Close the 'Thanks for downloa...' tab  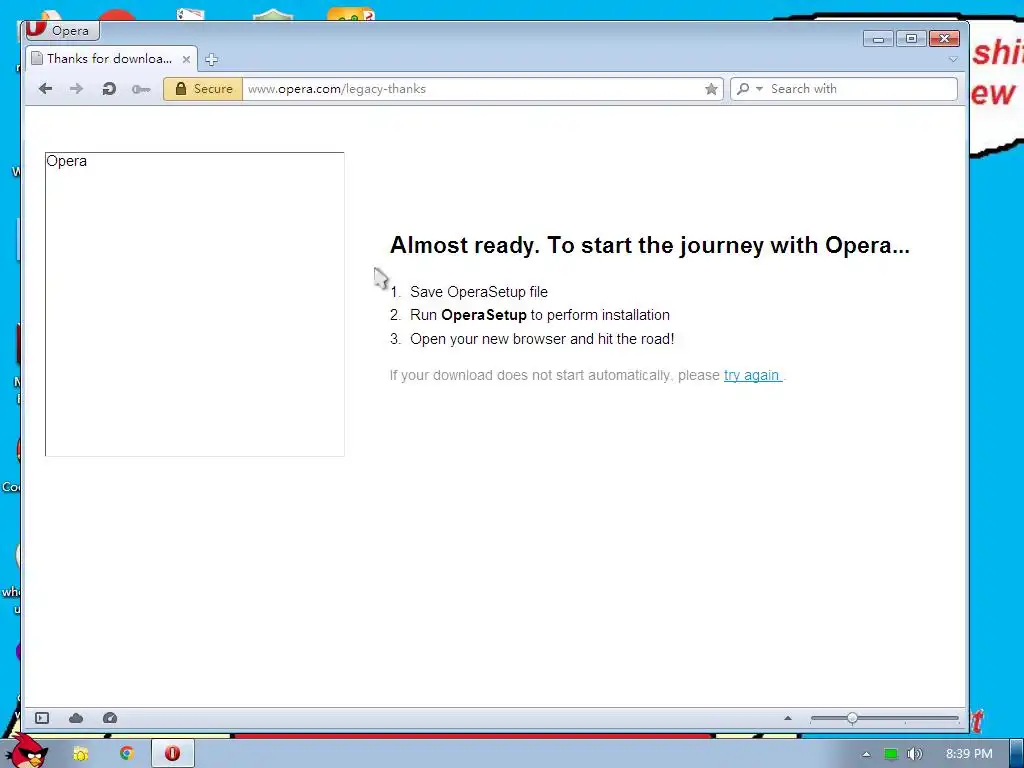point(186,59)
